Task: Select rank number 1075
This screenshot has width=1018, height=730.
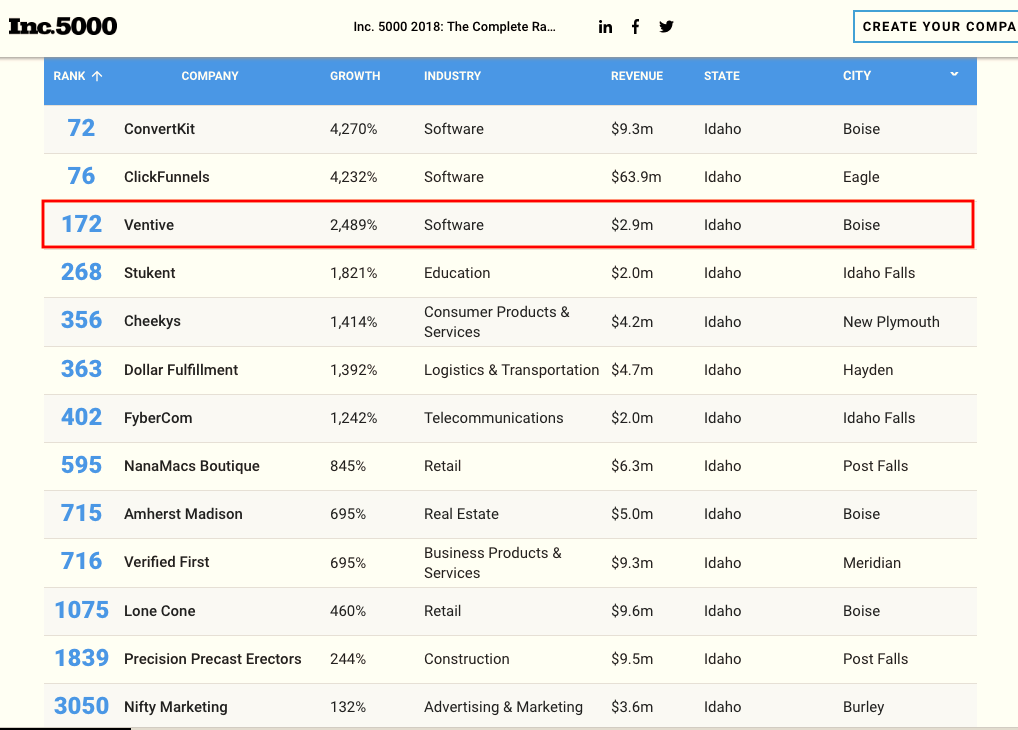Action: [x=81, y=610]
